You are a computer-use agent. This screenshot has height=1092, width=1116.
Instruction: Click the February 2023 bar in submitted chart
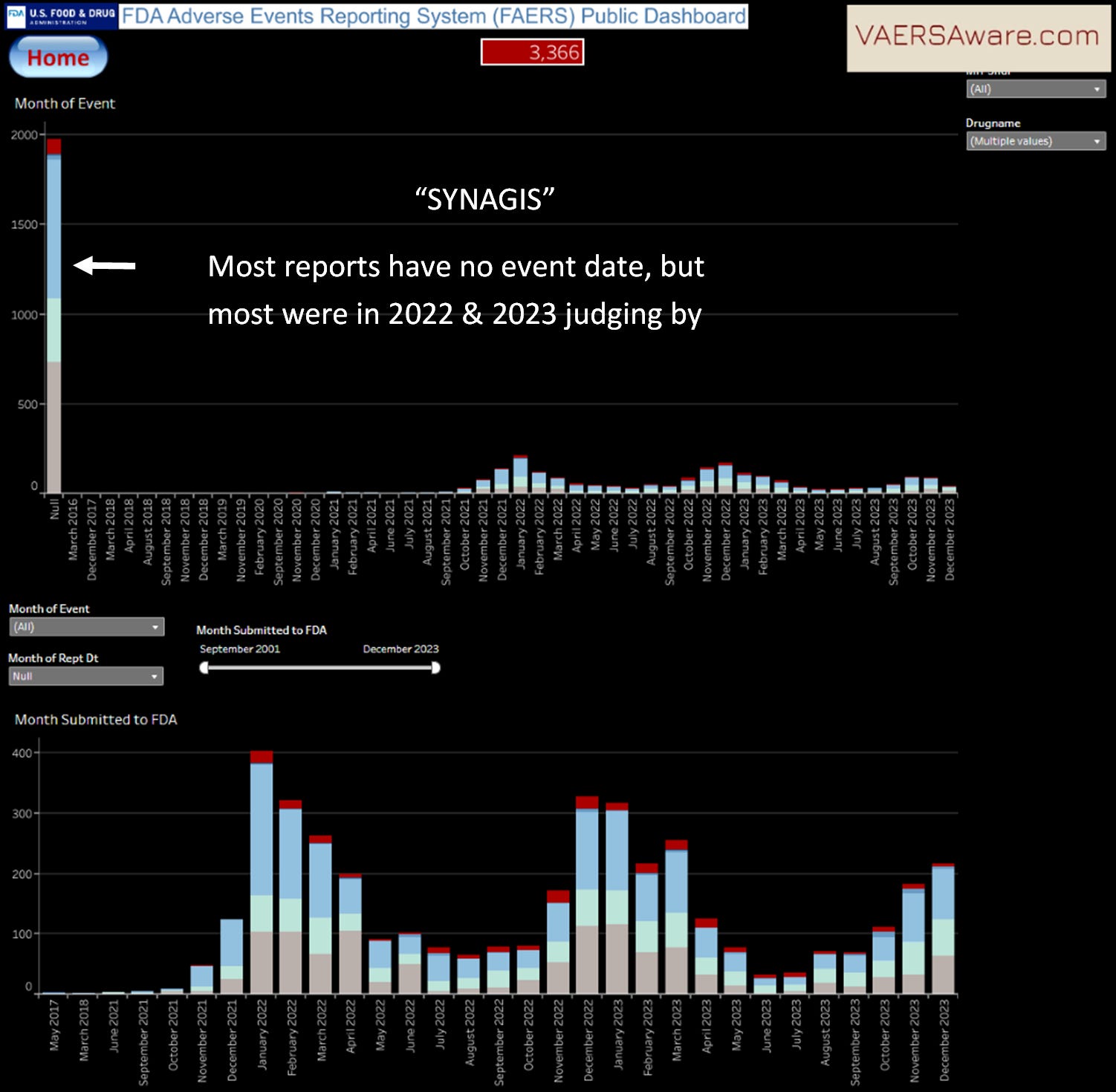coord(646,929)
